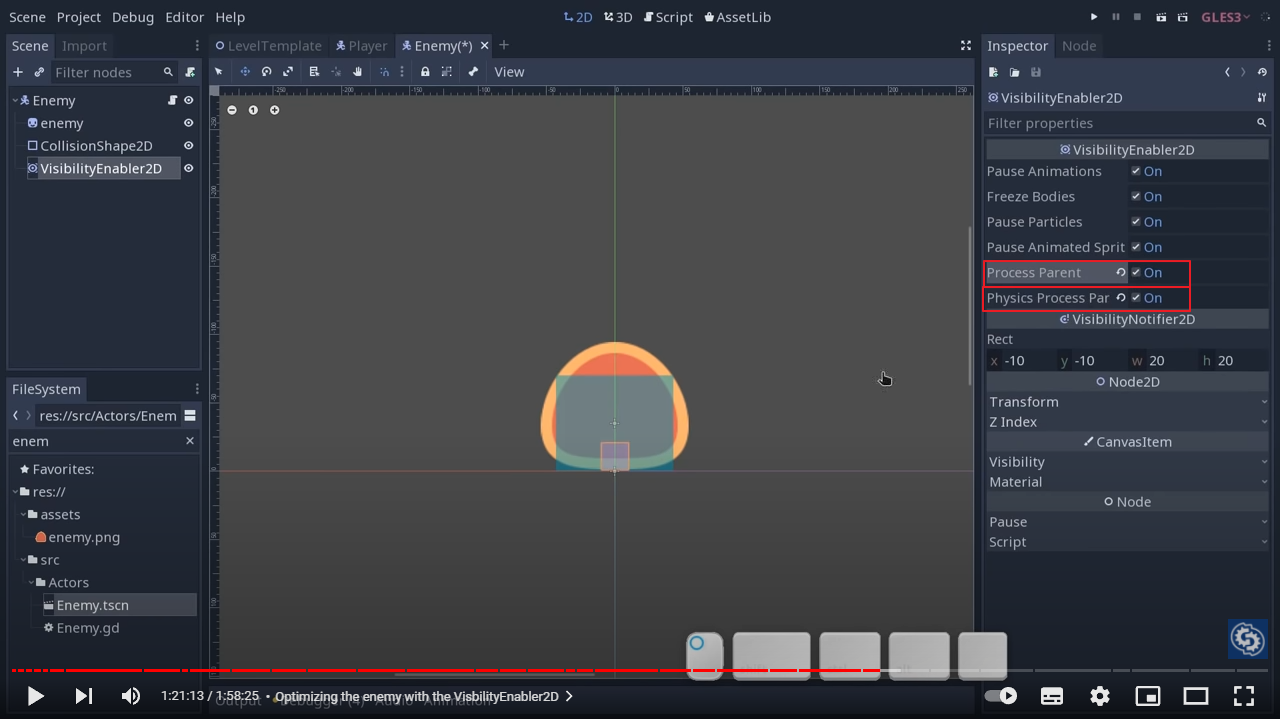Switch to the 3D workspace

point(617,17)
